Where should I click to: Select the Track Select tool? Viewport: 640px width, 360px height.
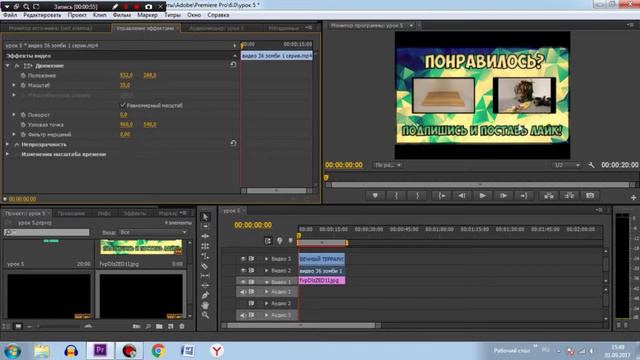click(205, 227)
